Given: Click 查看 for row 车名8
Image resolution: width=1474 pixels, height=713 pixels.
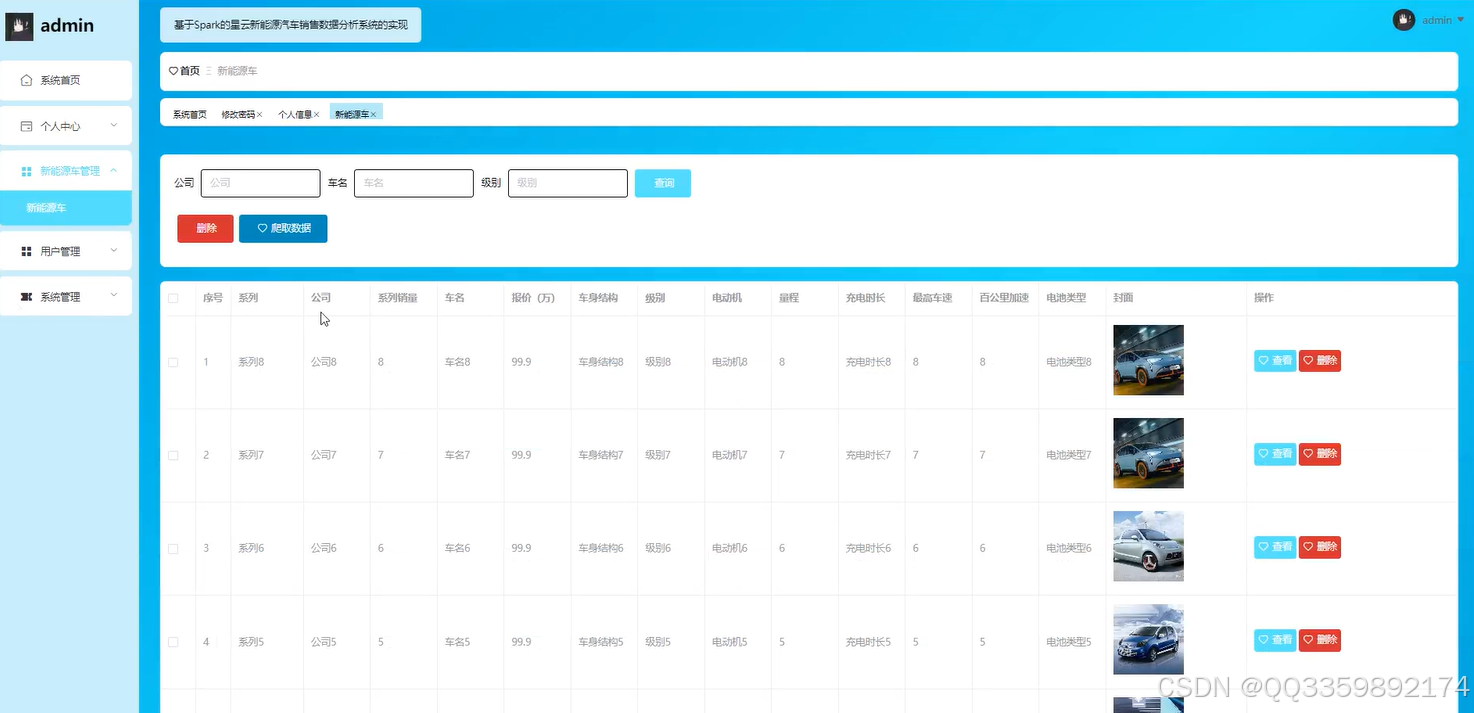Looking at the screenshot, I should click(1275, 361).
